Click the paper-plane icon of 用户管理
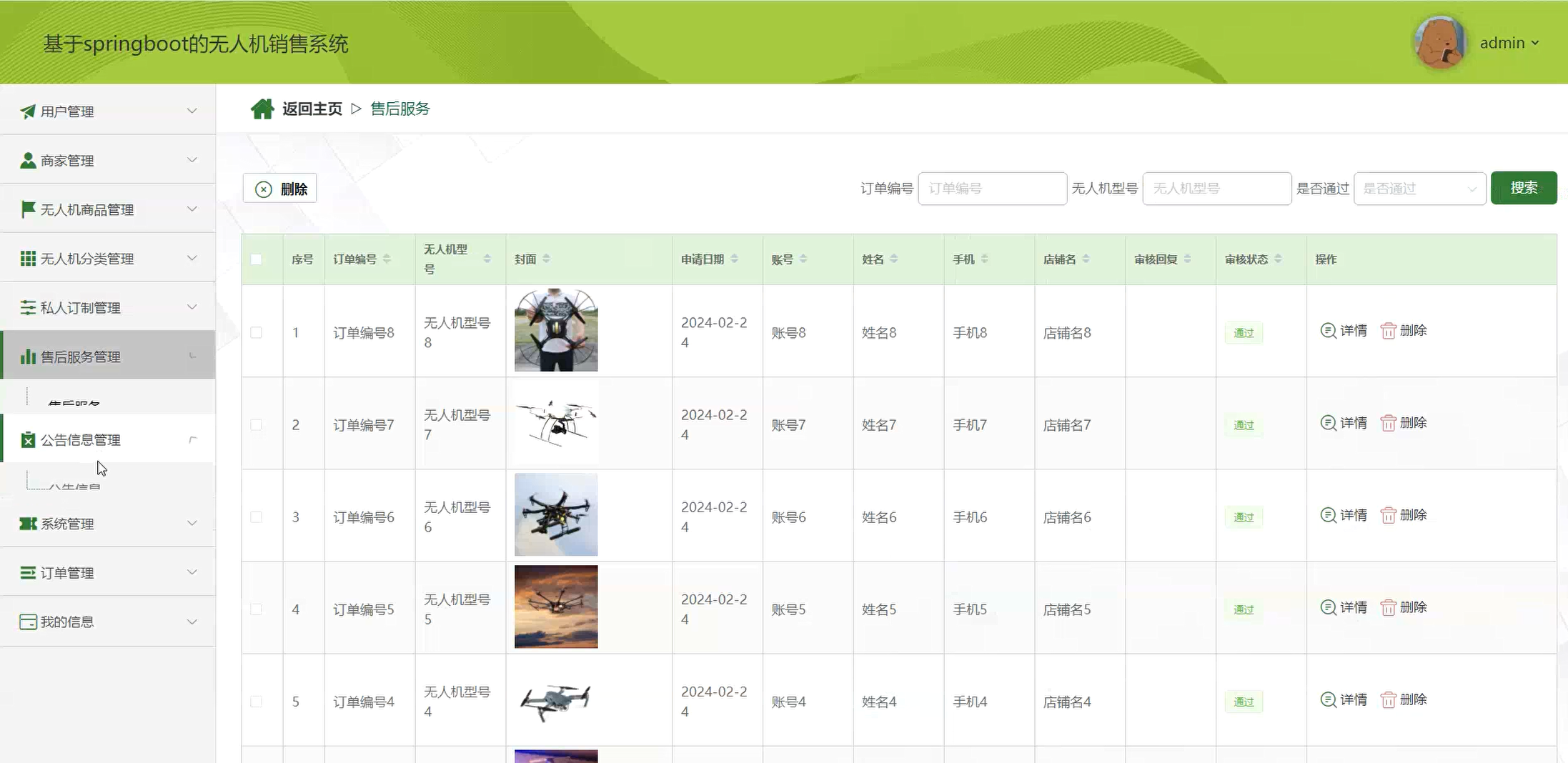Image resolution: width=1568 pixels, height=763 pixels. tap(28, 111)
